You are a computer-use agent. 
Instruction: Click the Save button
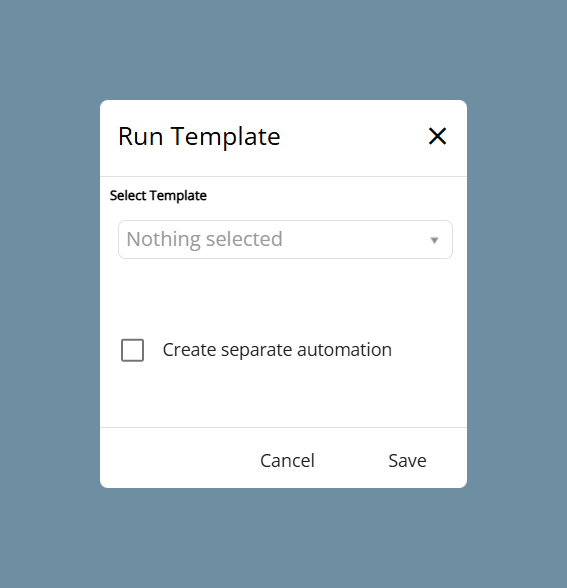tap(407, 460)
